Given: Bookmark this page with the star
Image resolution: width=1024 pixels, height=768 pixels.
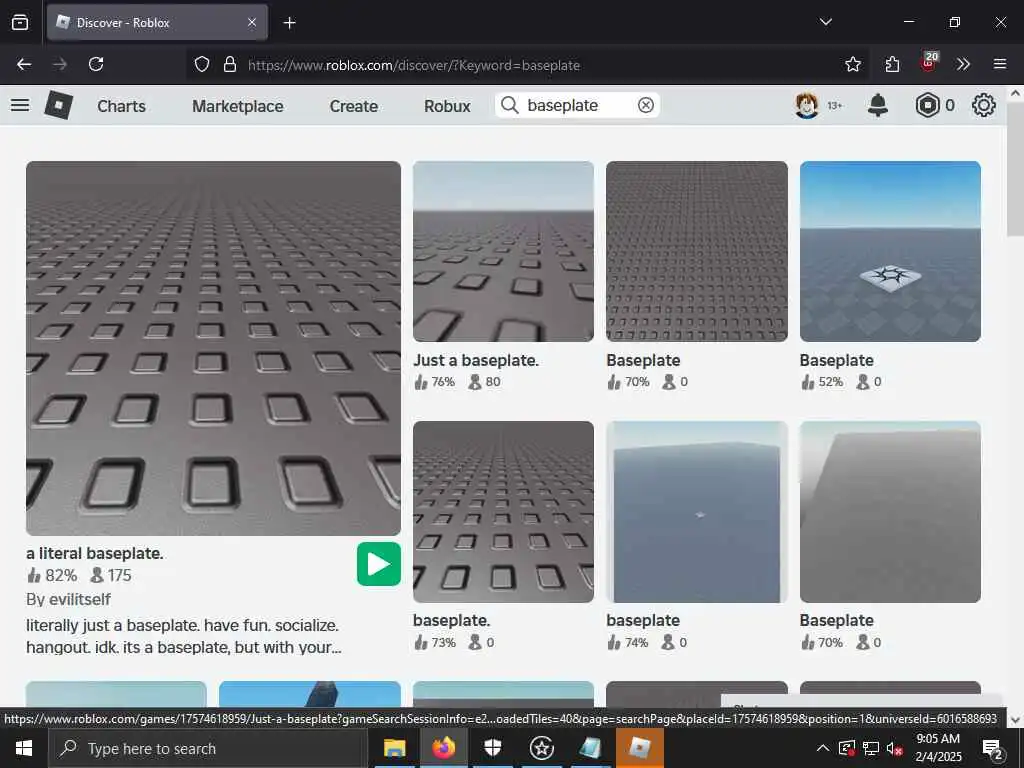Looking at the screenshot, I should point(852,64).
